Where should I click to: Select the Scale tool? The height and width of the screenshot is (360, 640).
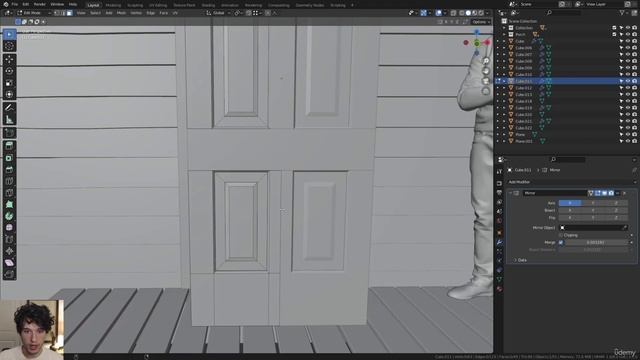pyautogui.click(x=9, y=83)
